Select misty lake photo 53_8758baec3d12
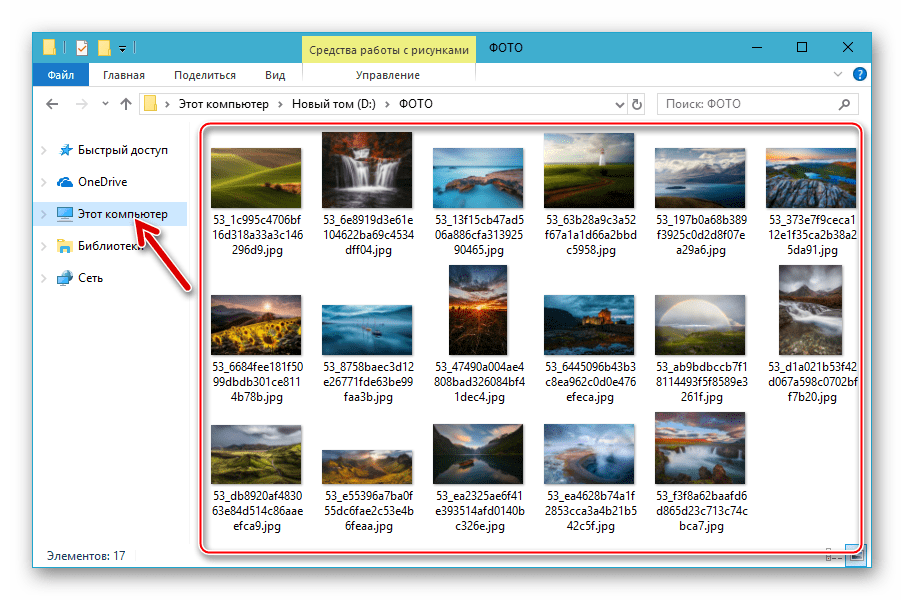This screenshot has width=904, height=600. coord(367,330)
